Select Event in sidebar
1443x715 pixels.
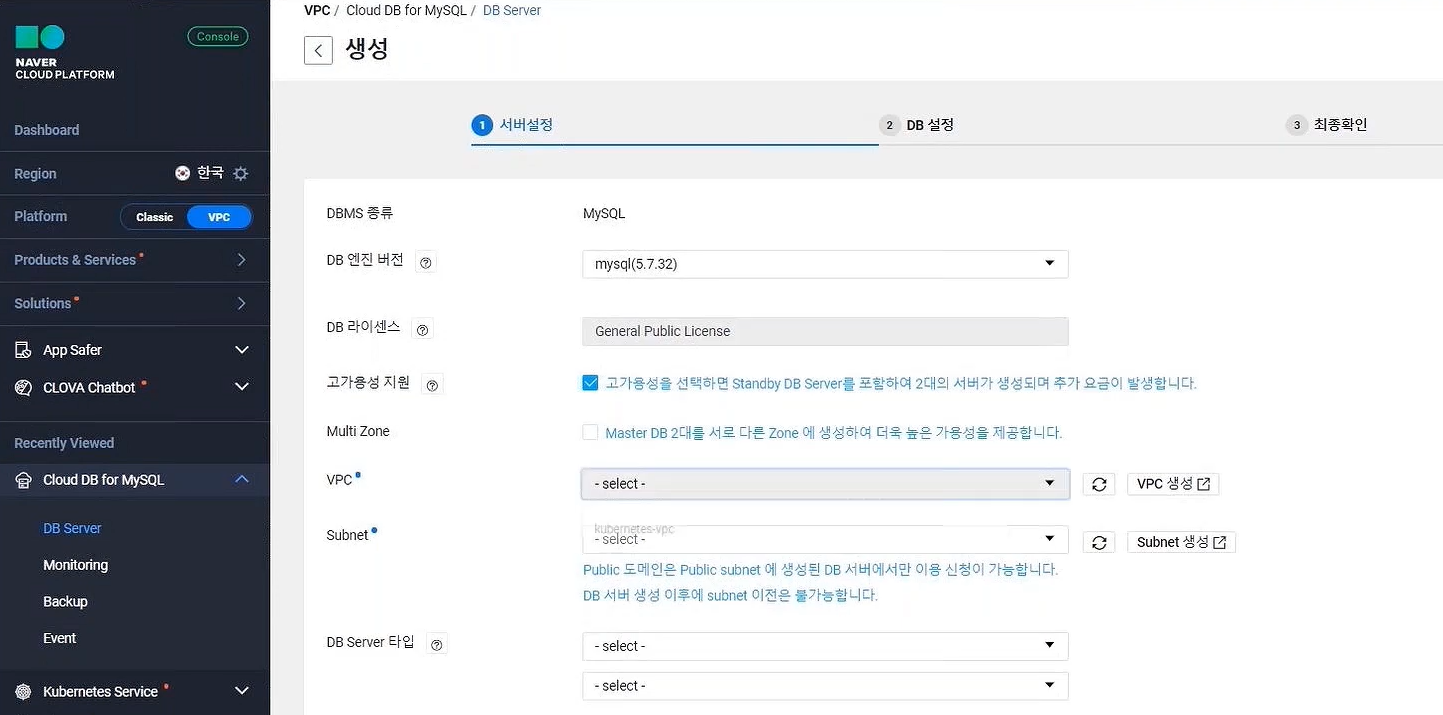(x=59, y=638)
